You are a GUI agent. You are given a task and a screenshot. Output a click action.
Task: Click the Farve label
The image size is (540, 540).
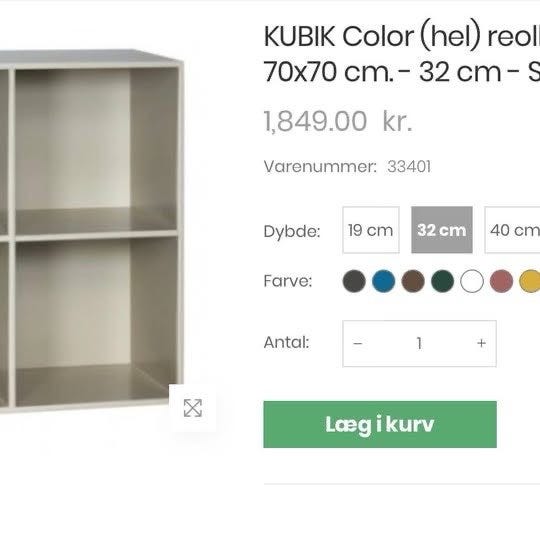[x=288, y=281]
